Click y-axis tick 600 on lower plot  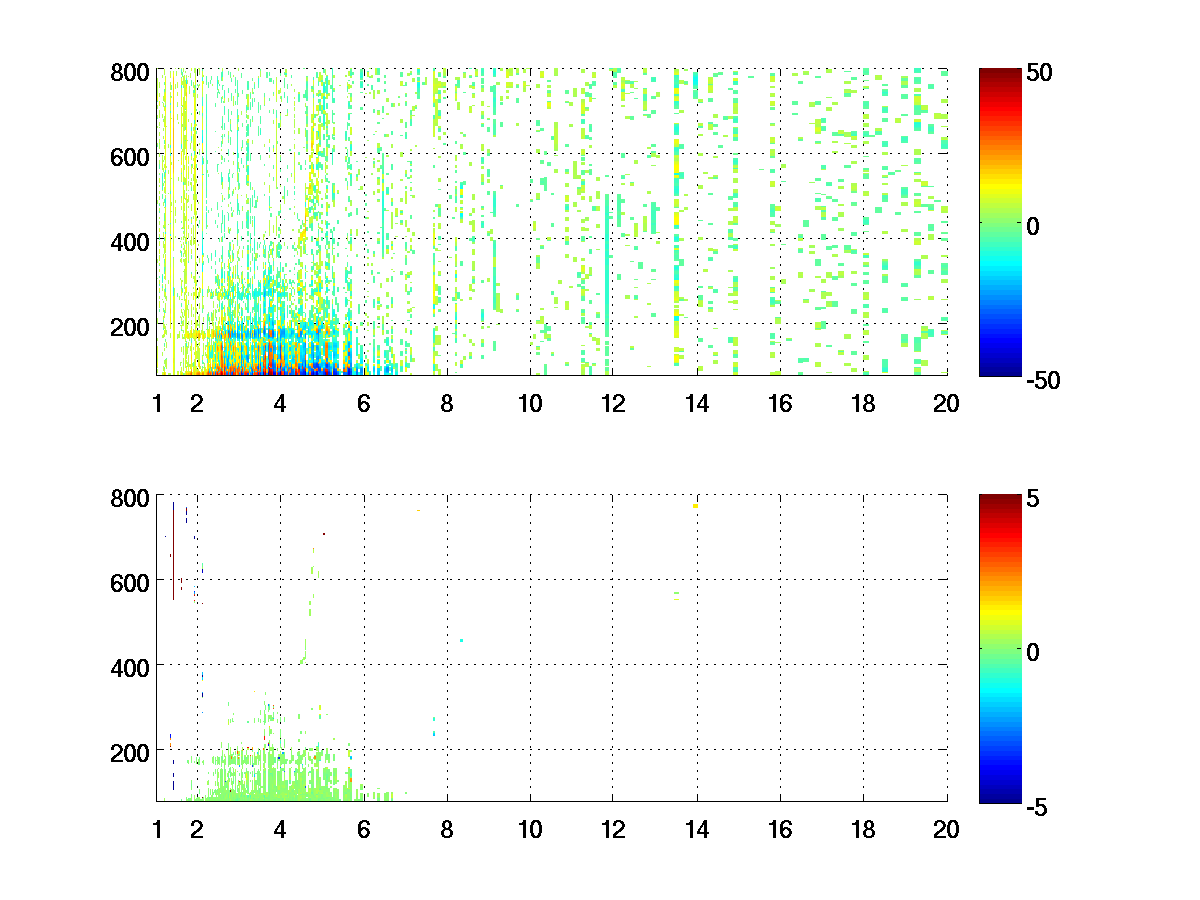[x=130, y=581]
